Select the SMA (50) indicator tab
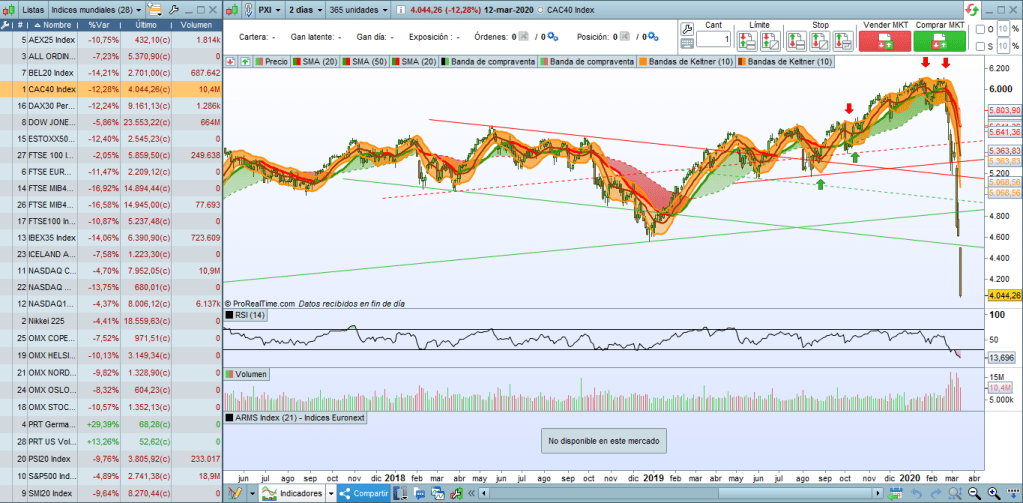 click(x=366, y=62)
